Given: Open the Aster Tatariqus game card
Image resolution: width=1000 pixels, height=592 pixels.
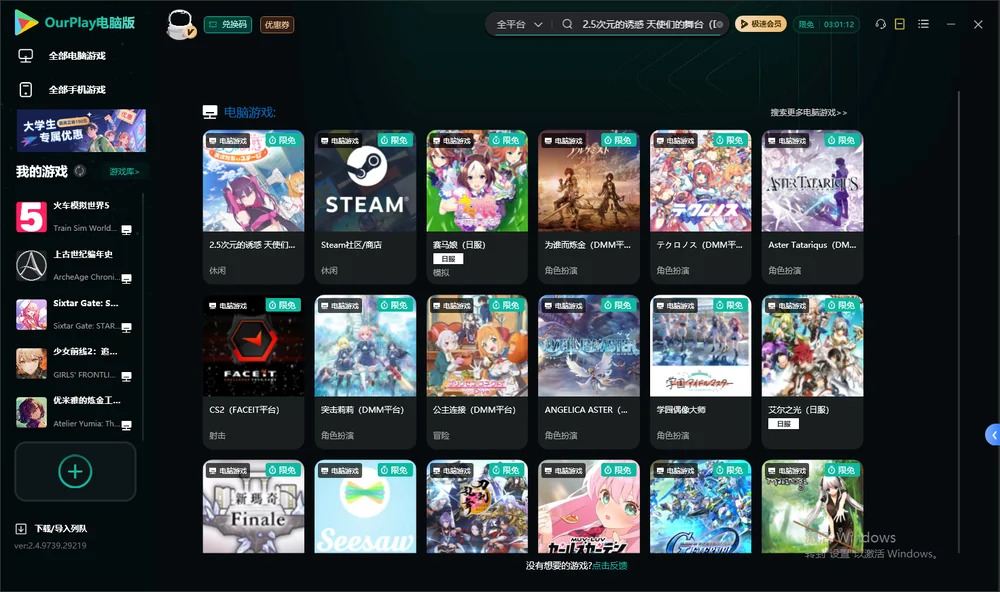Looking at the screenshot, I should coord(812,207).
